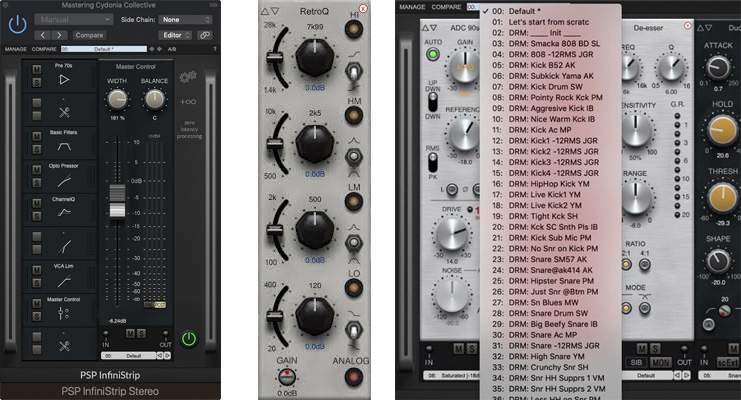Click the Compare button
Image resolution: width=741 pixels, height=400 pixels.
pyautogui.click(x=89, y=35)
